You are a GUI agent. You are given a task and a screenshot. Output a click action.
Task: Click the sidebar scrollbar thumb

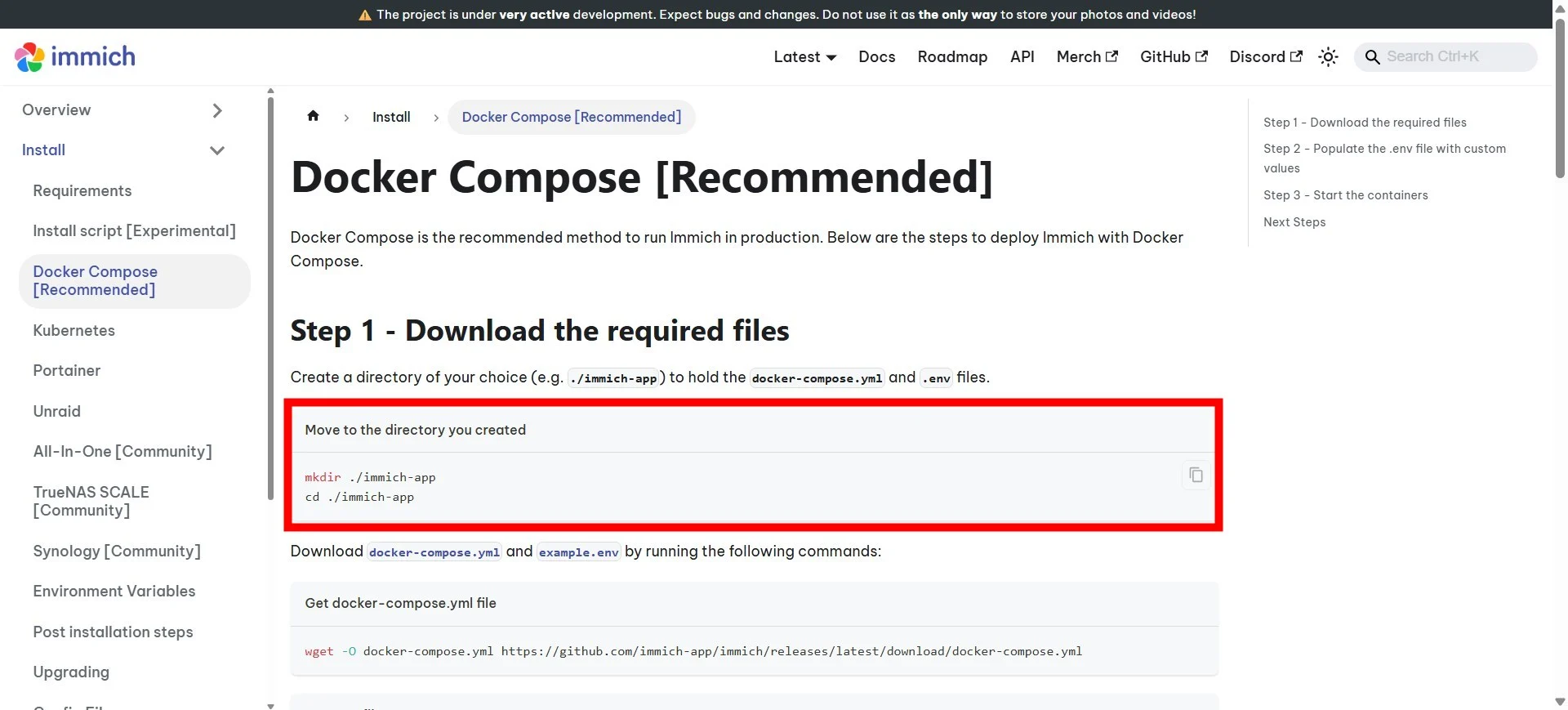[270, 298]
